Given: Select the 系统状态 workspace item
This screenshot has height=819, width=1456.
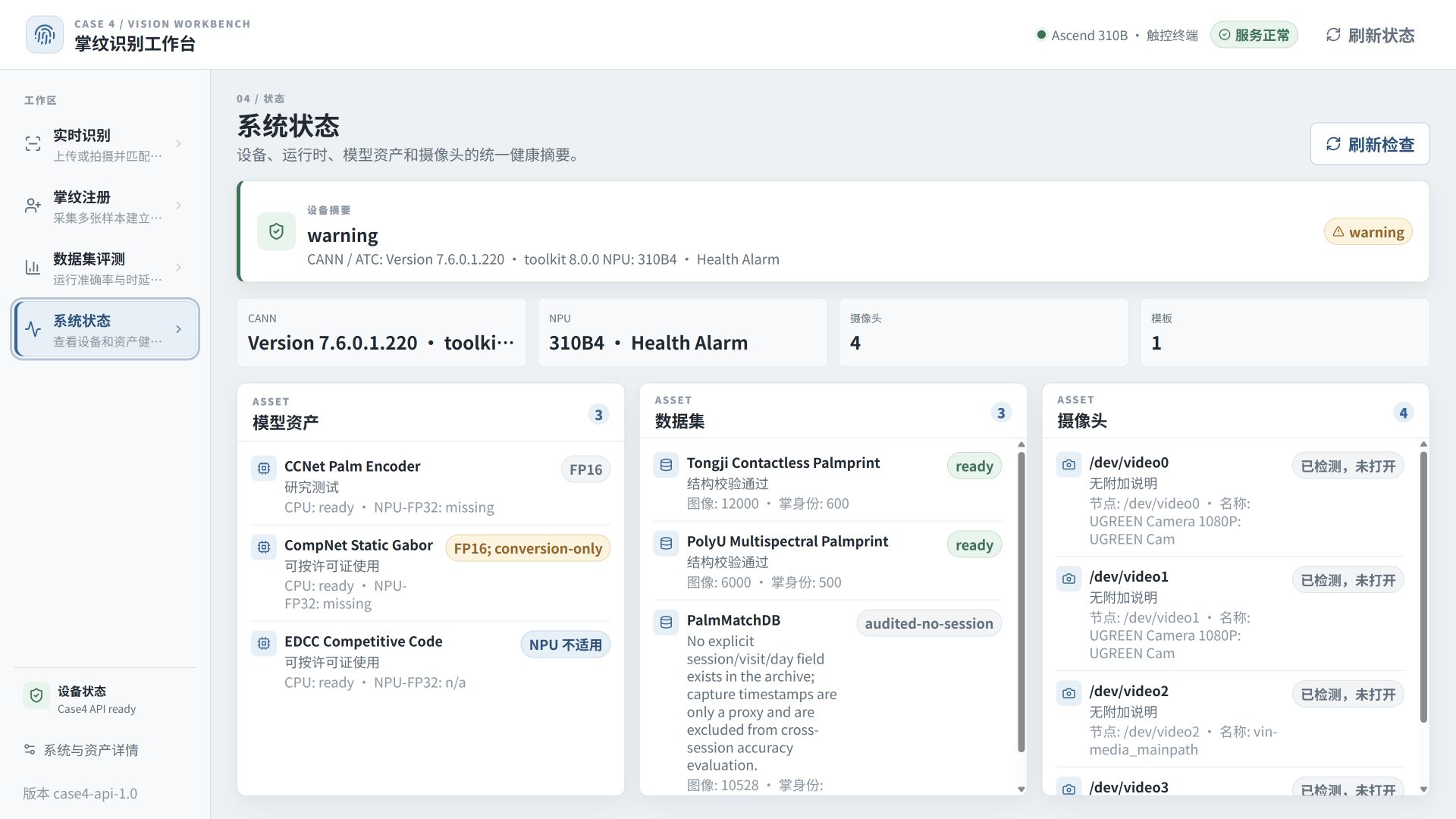Looking at the screenshot, I should (x=105, y=329).
